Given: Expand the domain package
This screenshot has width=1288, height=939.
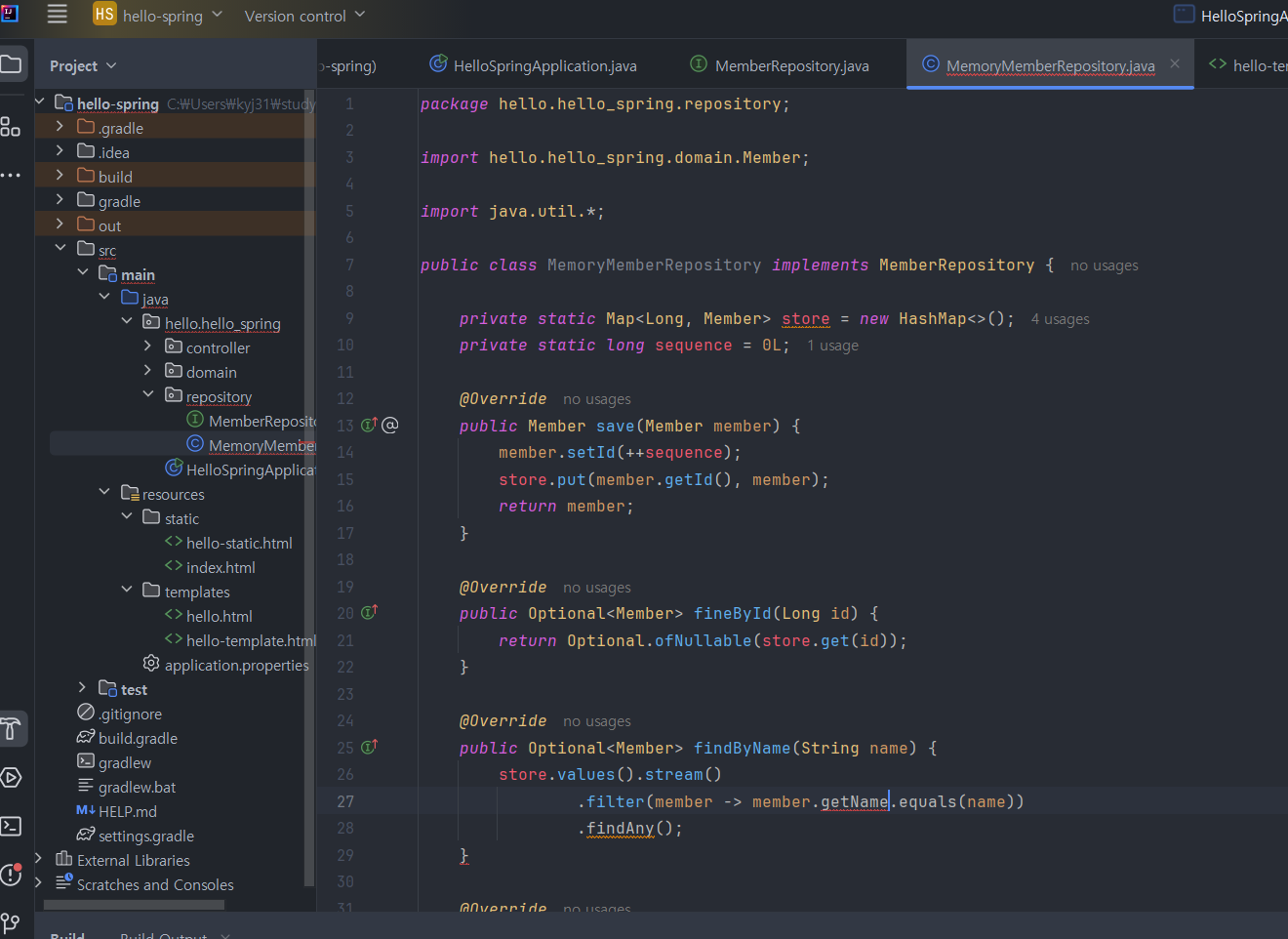Looking at the screenshot, I should coord(147,370).
